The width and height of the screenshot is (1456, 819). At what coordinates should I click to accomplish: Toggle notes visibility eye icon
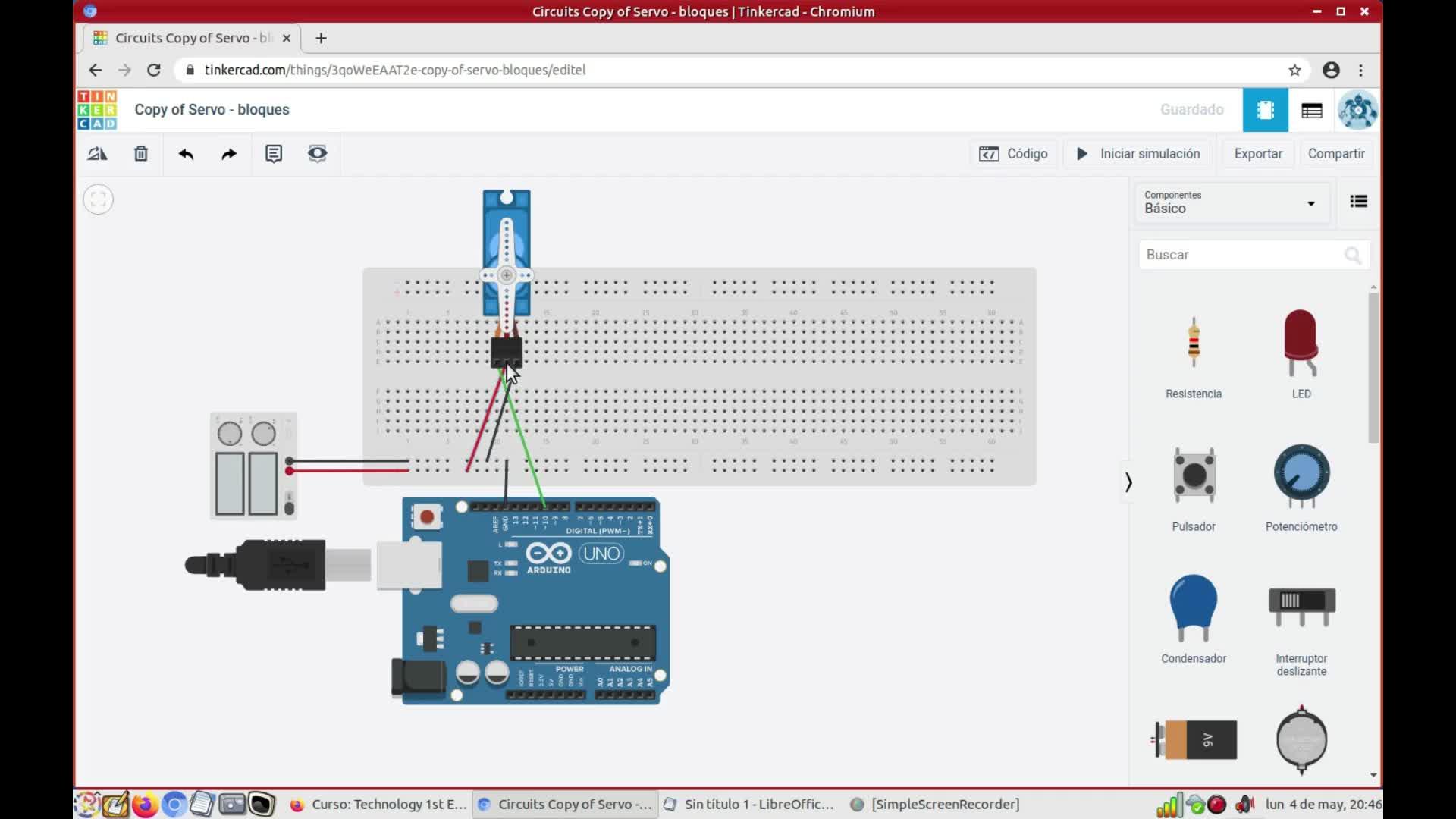317,154
